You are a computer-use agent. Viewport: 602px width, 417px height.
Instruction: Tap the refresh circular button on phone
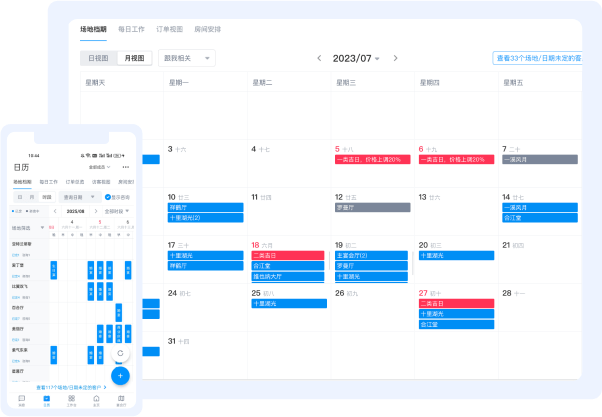(121, 353)
